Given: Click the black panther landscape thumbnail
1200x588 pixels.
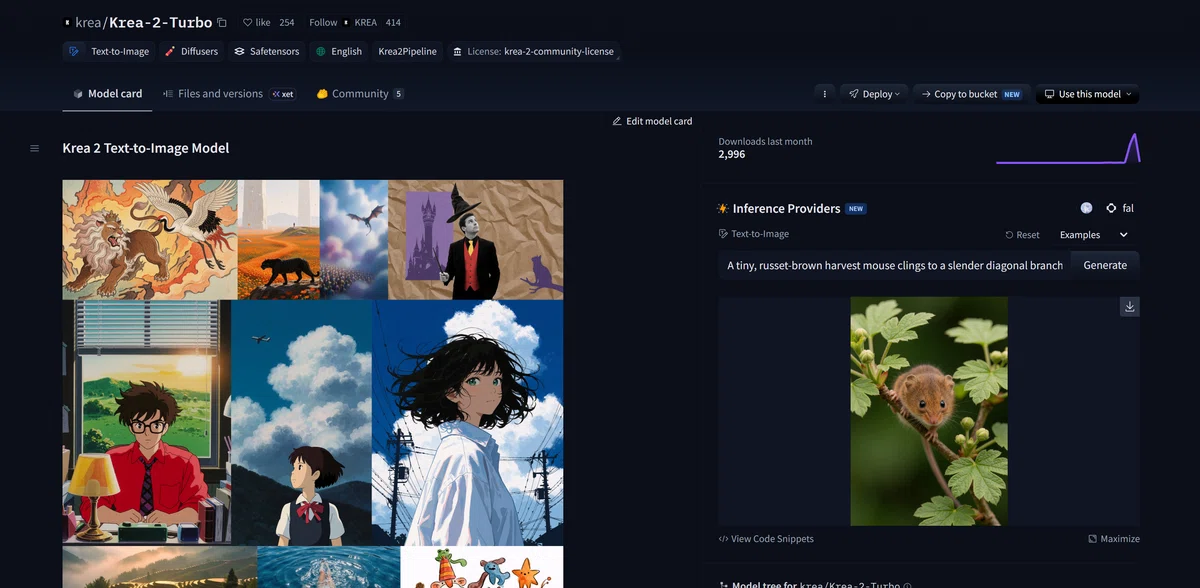Looking at the screenshot, I should (x=279, y=239).
